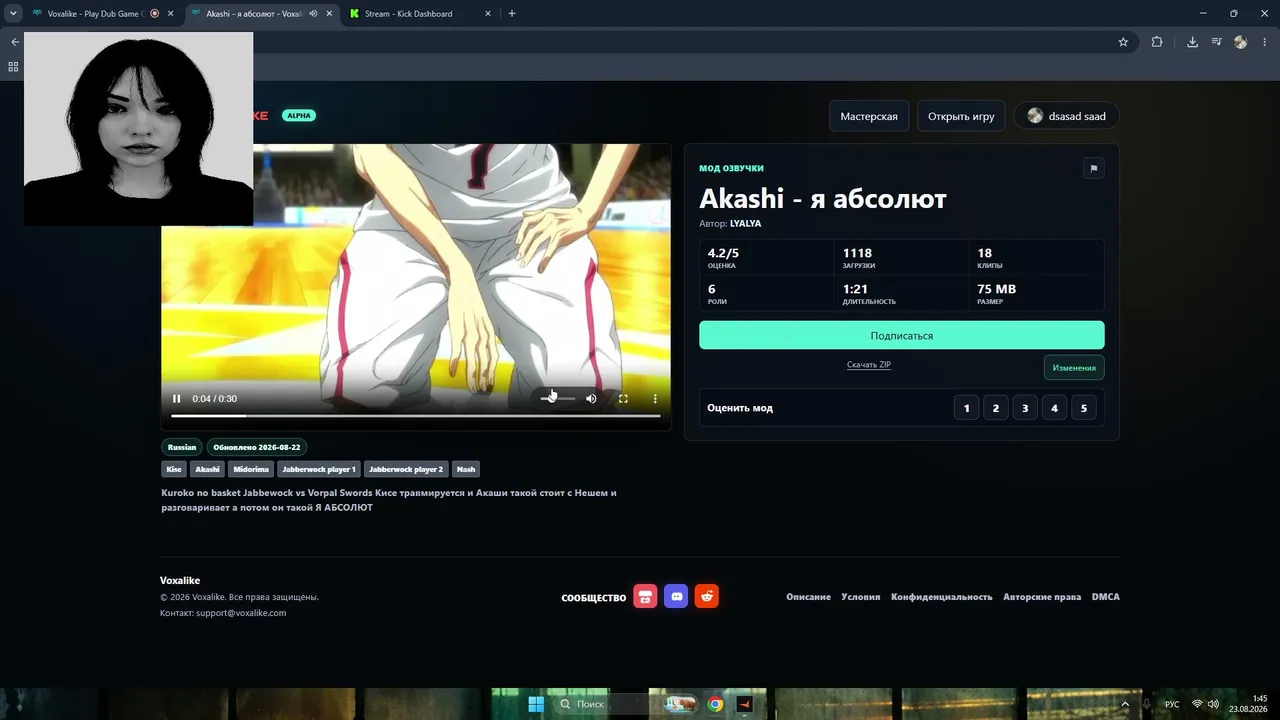Screen dimensions: 1280x720
Task: Open the browser downloads icon
Action: (1192, 42)
